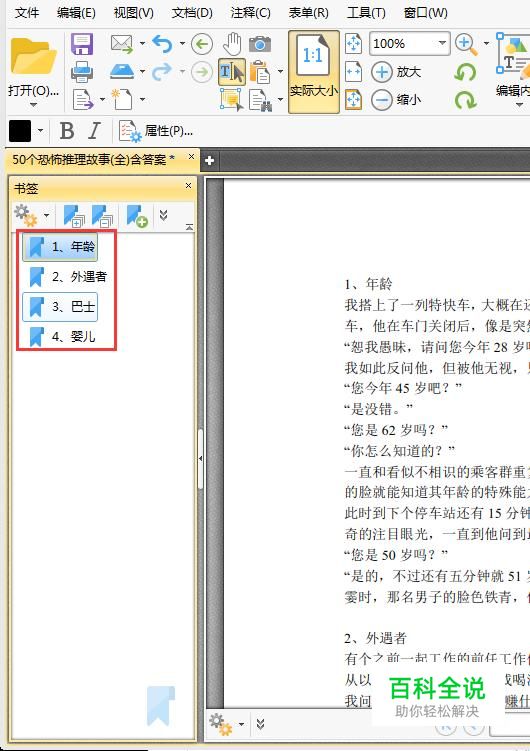This screenshot has width=530, height=751.
Task: Open the 表单(R) menu
Action: (x=308, y=12)
